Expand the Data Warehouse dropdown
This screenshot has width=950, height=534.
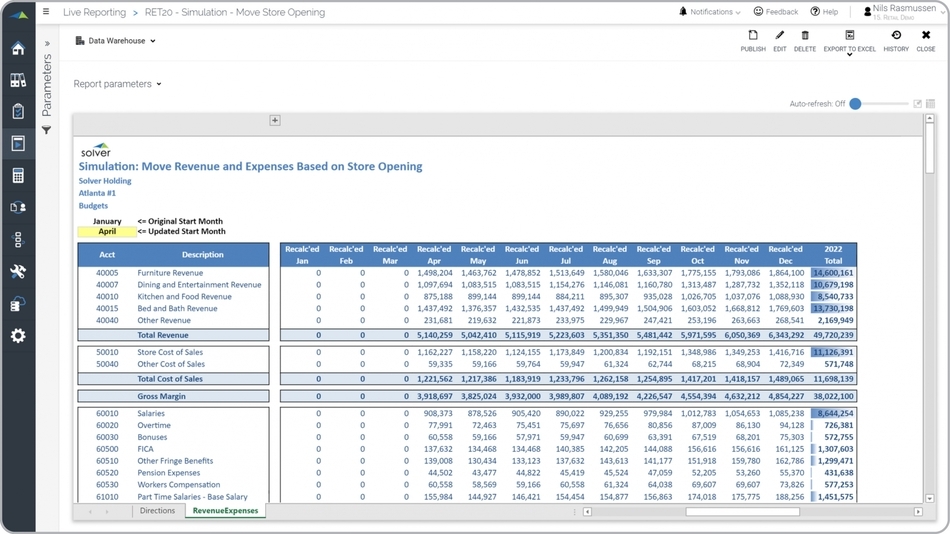point(116,41)
